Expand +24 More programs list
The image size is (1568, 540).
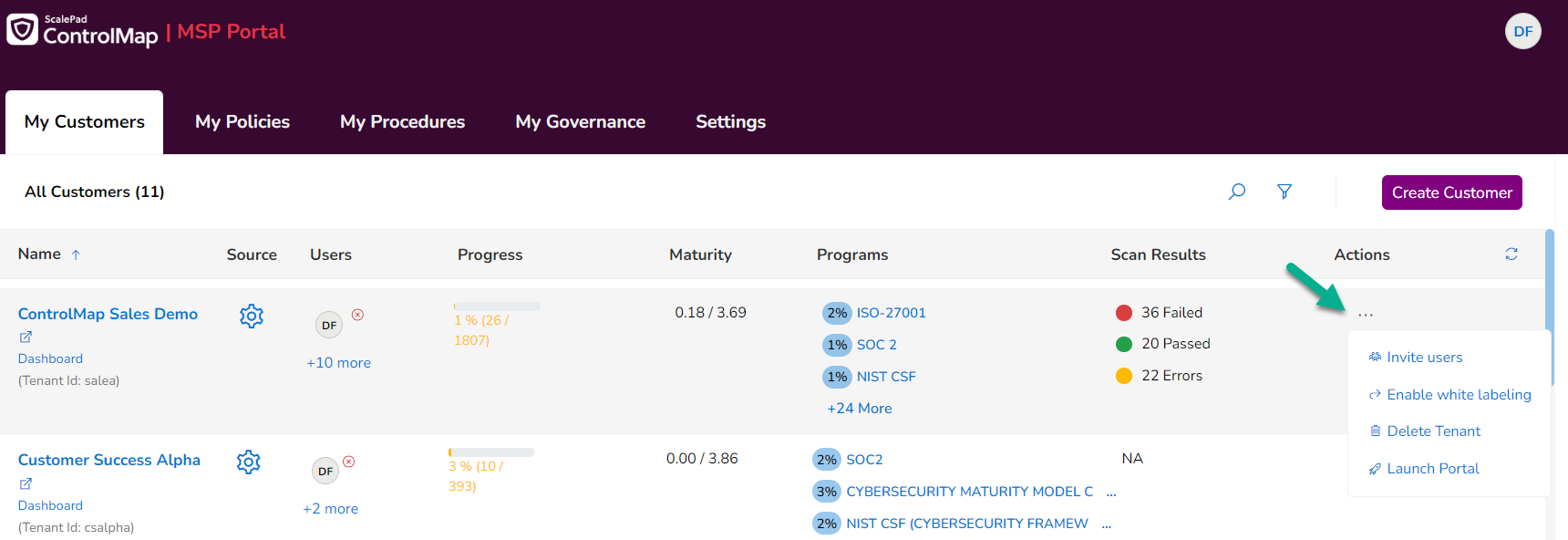click(860, 409)
